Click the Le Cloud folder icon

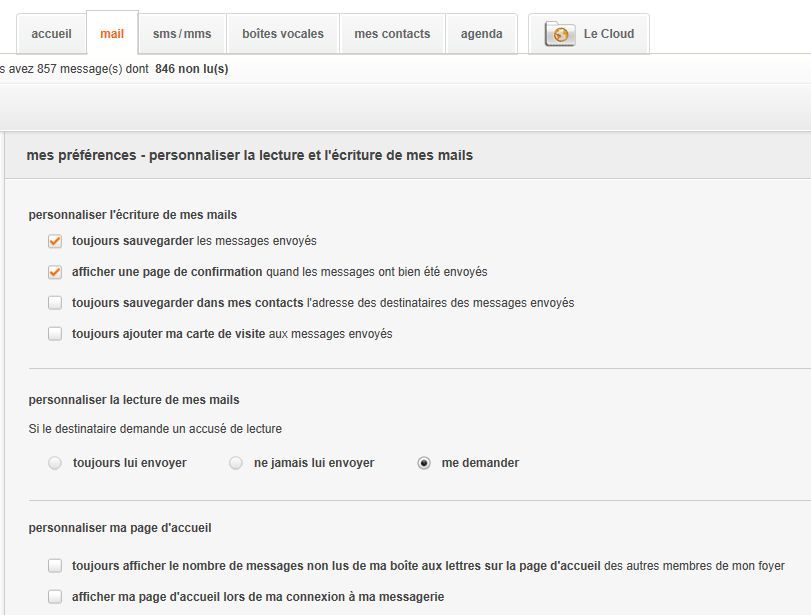[x=560, y=34]
